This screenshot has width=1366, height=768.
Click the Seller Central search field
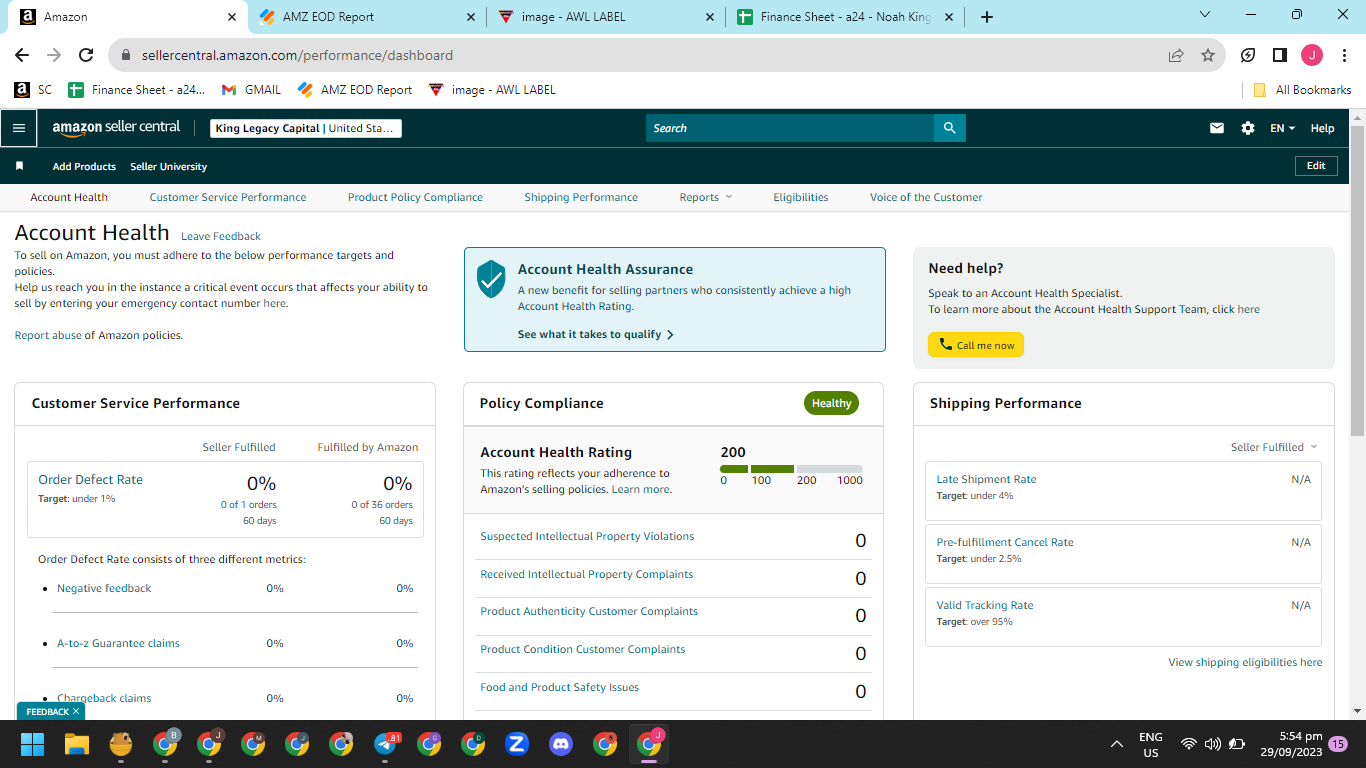pyautogui.click(x=790, y=128)
